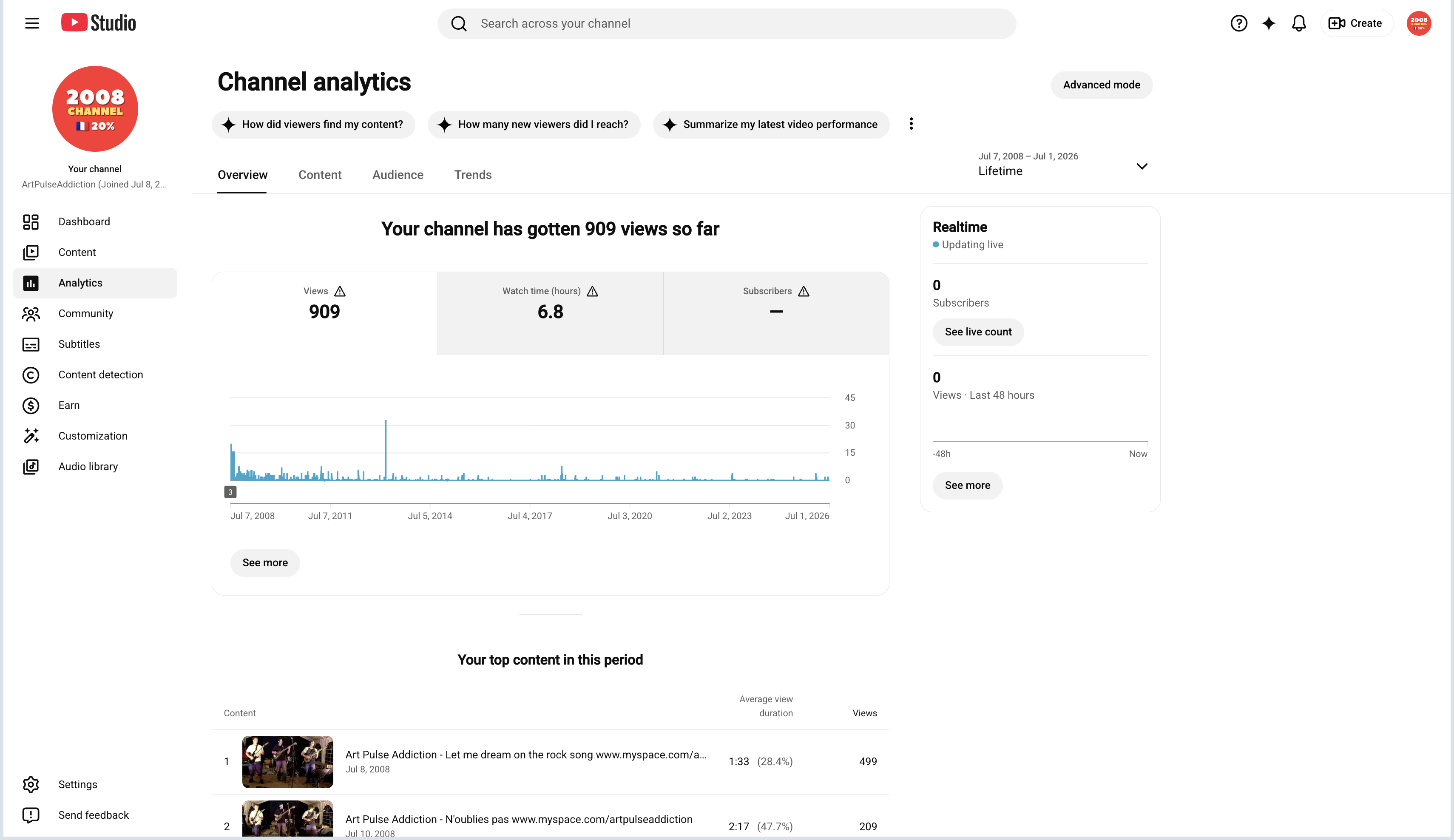Viewport: 1454px width, 840px height.
Task: Click the Audio library icon
Action: point(31,466)
